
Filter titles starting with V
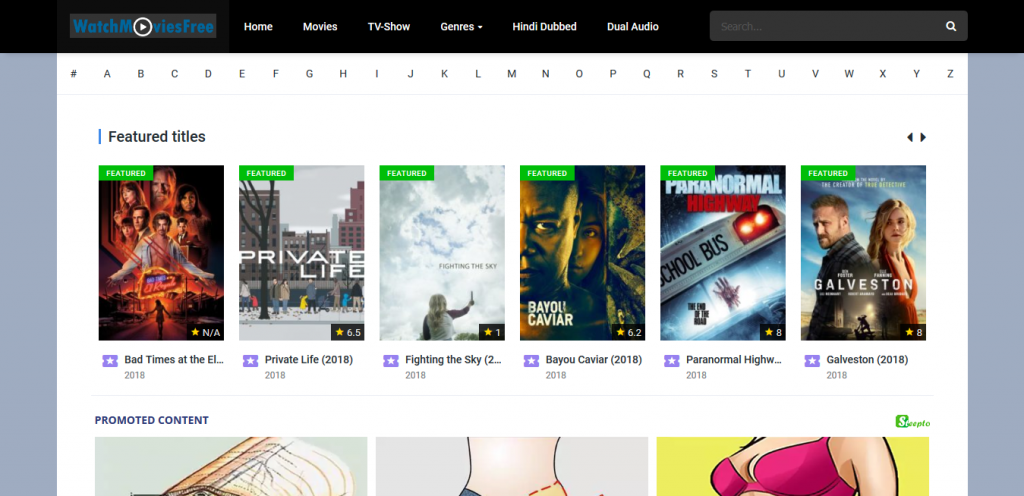point(815,74)
